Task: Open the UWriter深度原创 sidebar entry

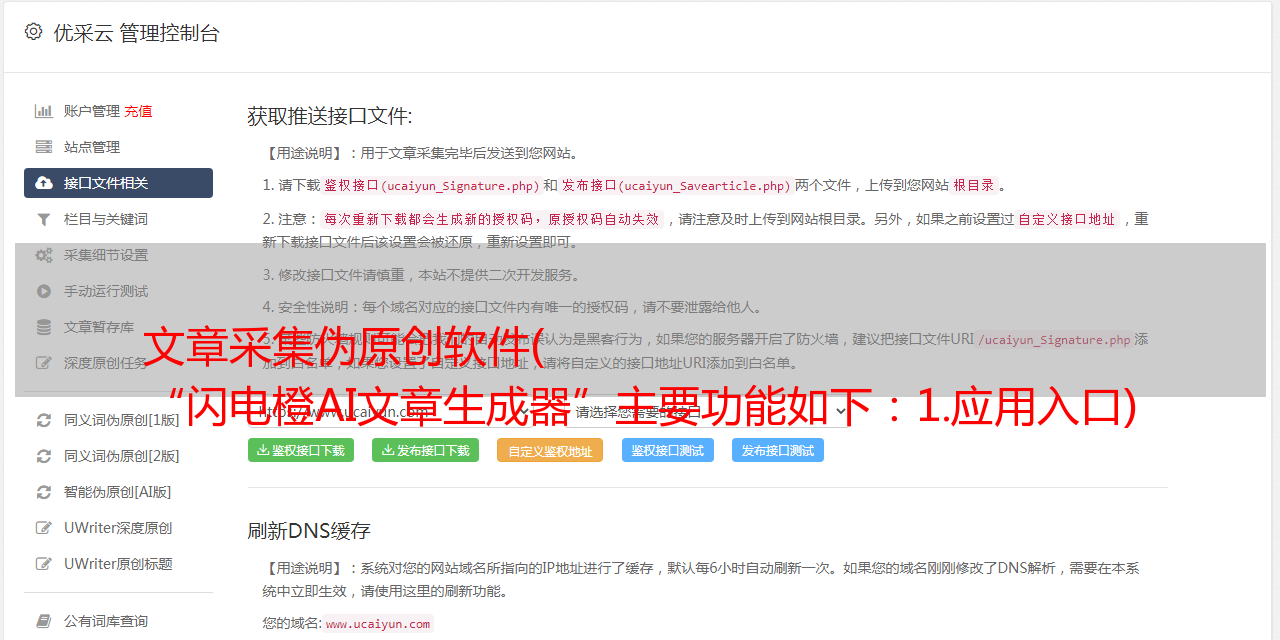Action: 118,528
